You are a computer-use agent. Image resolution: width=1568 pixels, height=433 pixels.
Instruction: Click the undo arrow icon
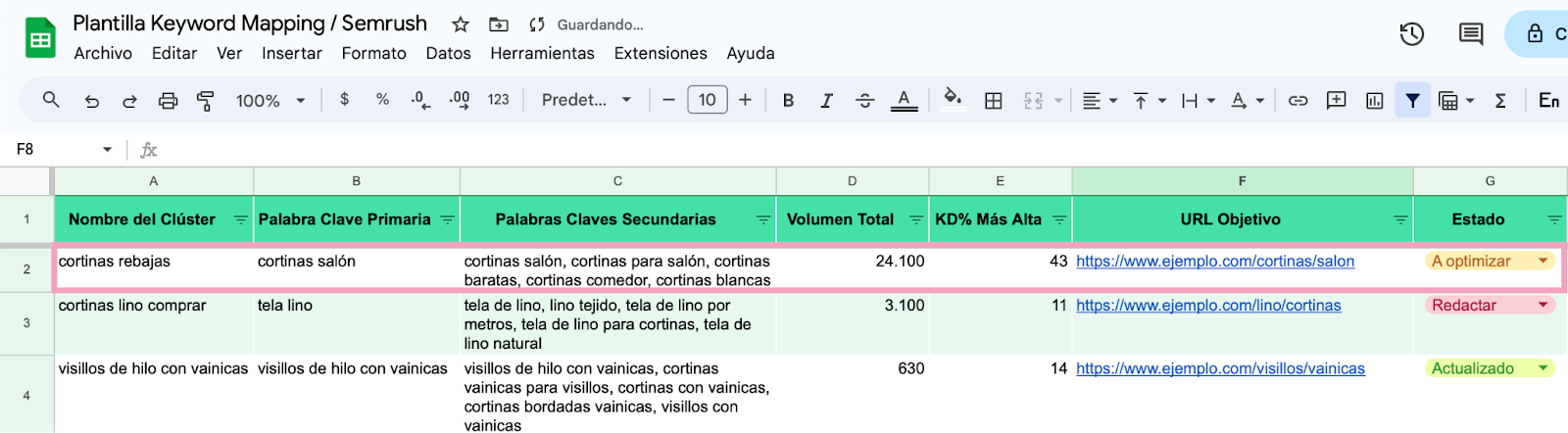[92, 100]
